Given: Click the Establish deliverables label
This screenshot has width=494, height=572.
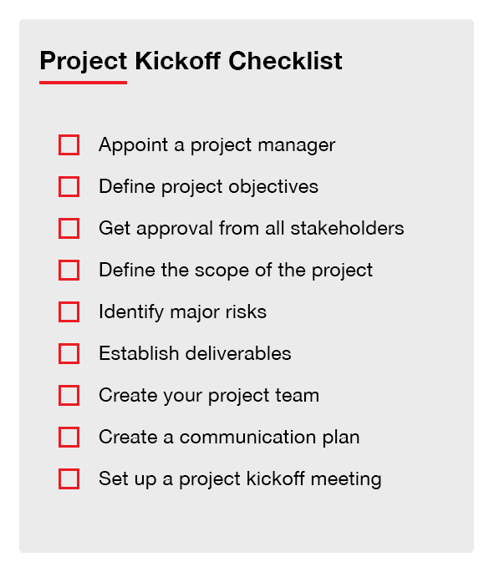Looking at the screenshot, I should pos(195,353).
